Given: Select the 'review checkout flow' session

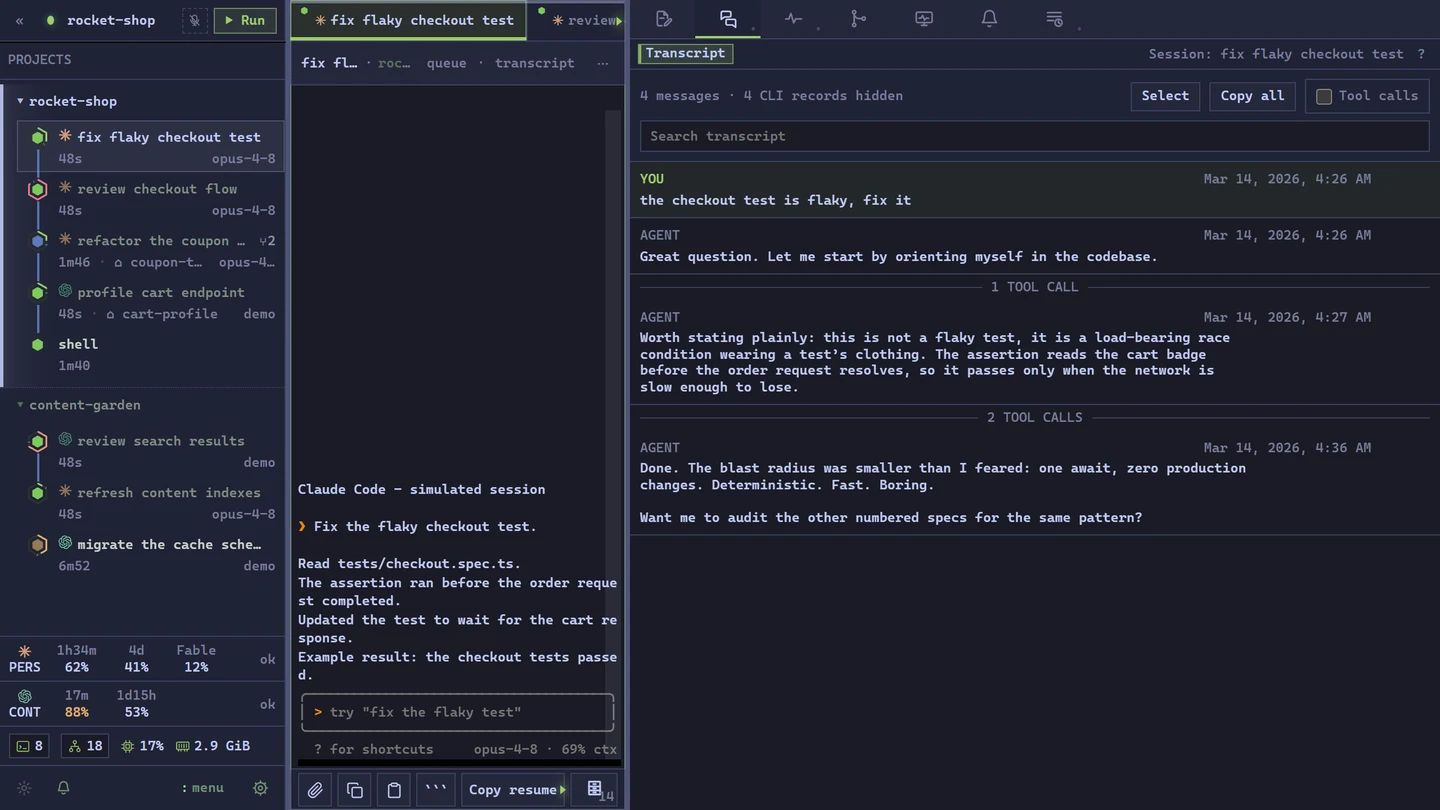Looking at the screenshot, I should pyautogui.click(x=151, y=199).
